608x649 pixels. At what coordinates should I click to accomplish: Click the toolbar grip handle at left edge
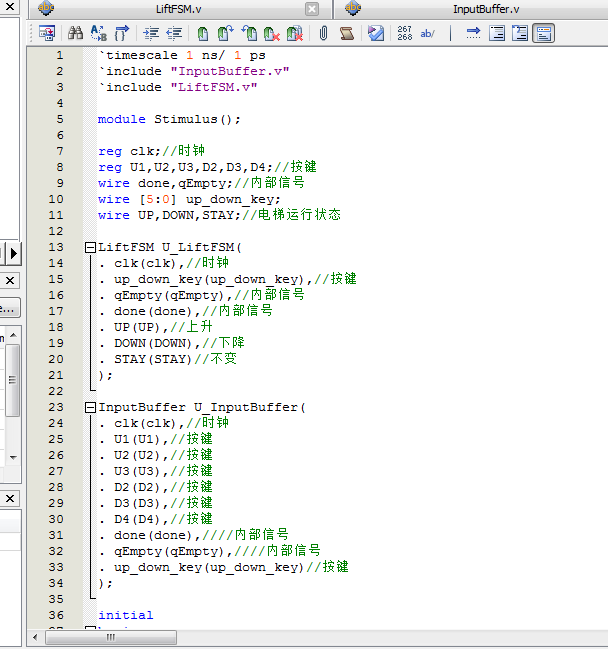[x=31, y=33]
